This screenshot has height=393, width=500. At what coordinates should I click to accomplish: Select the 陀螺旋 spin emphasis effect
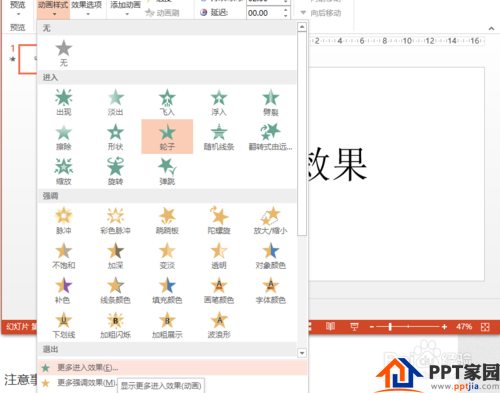(219, 220)
